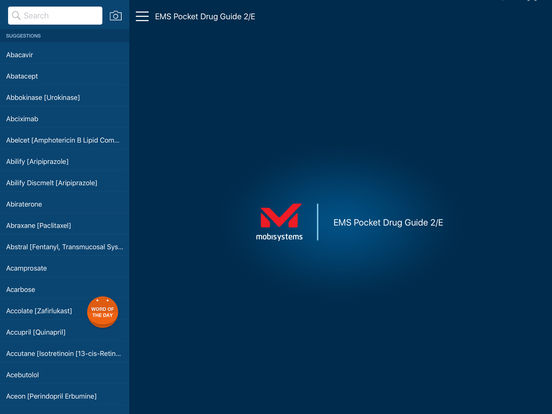Open the hamburger menu icon
Screen dimensions: 552x414
click(x=142, y=16)
